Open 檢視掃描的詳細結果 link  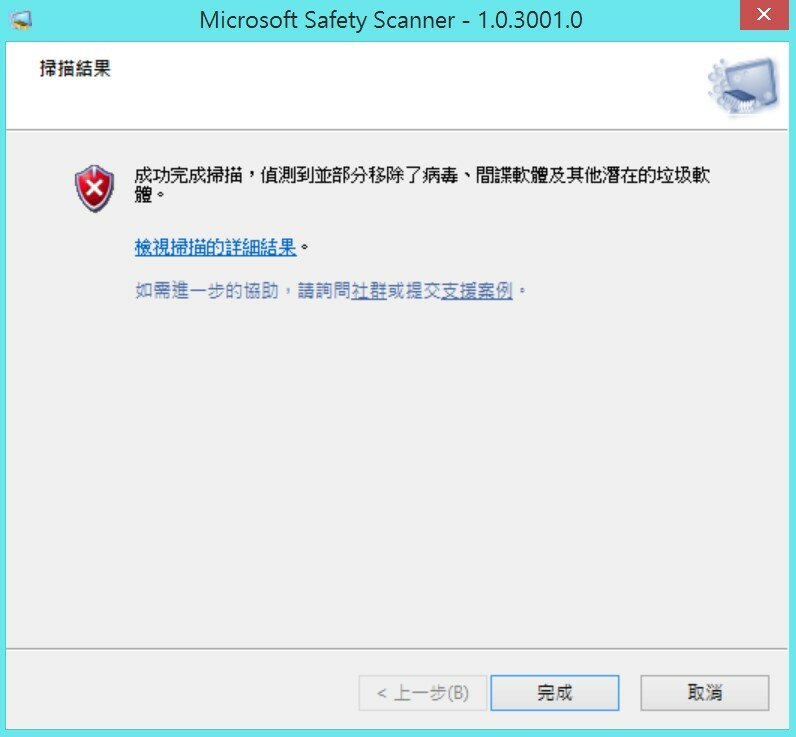(x=215, y=247)
